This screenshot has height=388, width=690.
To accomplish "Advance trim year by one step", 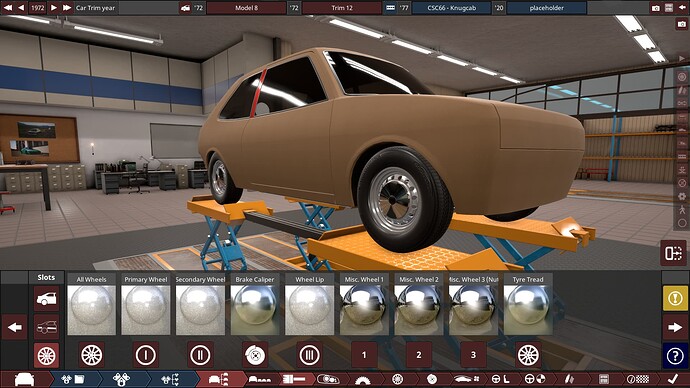I will coord(54,8).
